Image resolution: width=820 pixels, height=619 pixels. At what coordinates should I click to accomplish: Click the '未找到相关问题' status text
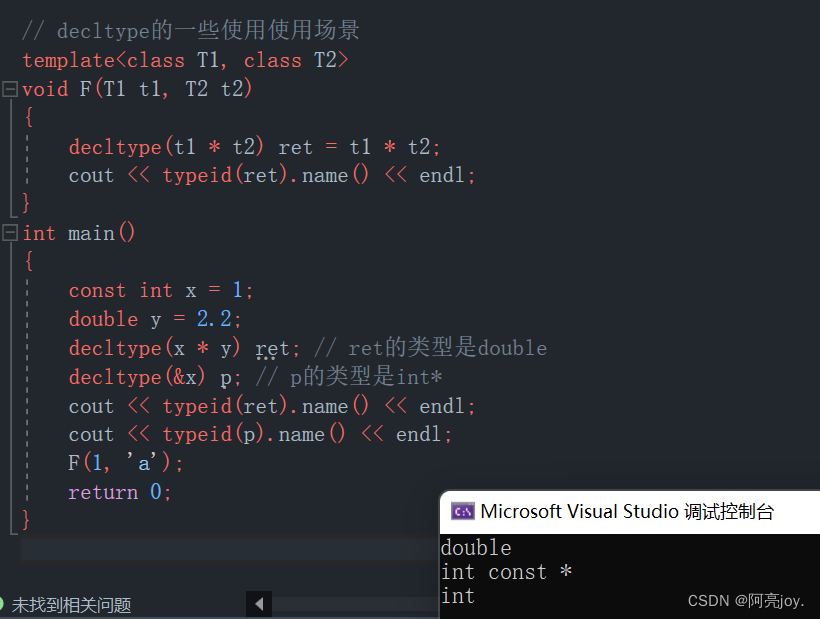(x=71, y=605)
